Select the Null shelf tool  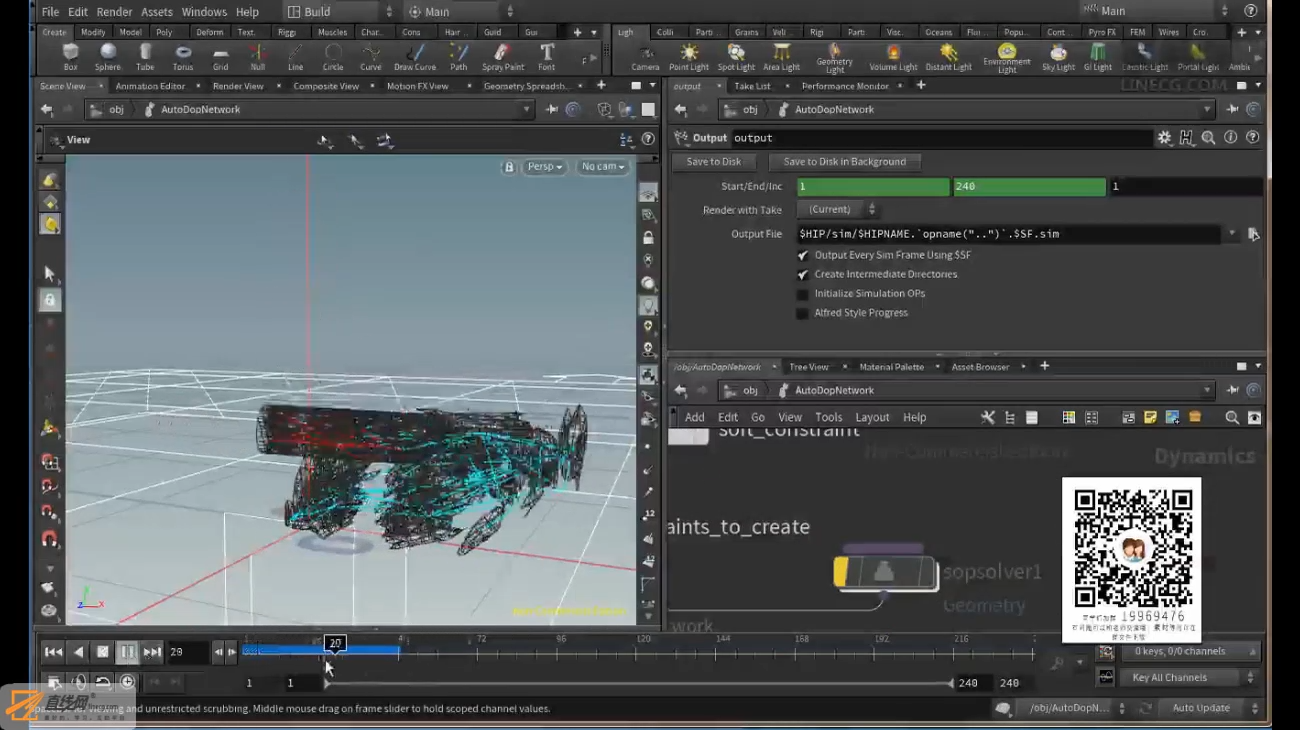click(x=258, y=56)
